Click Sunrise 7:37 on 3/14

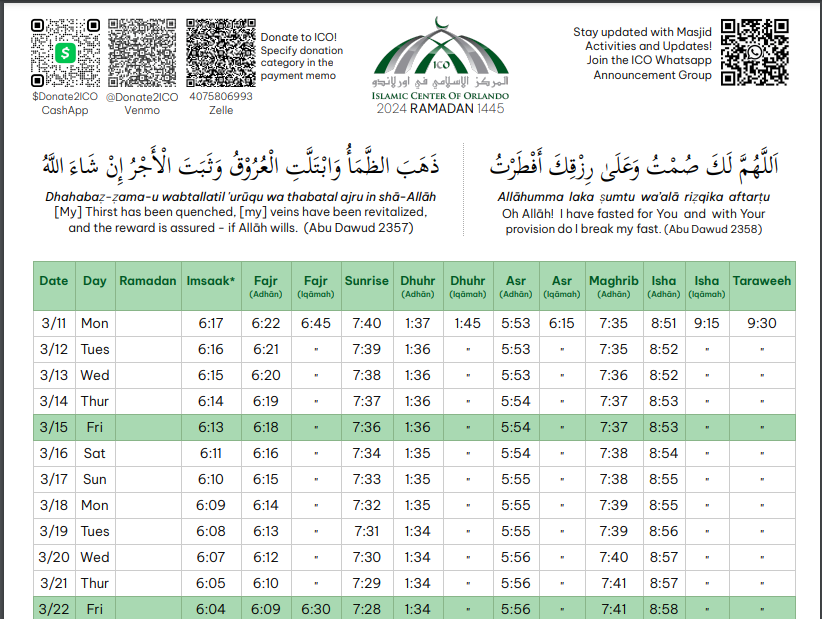366,401
